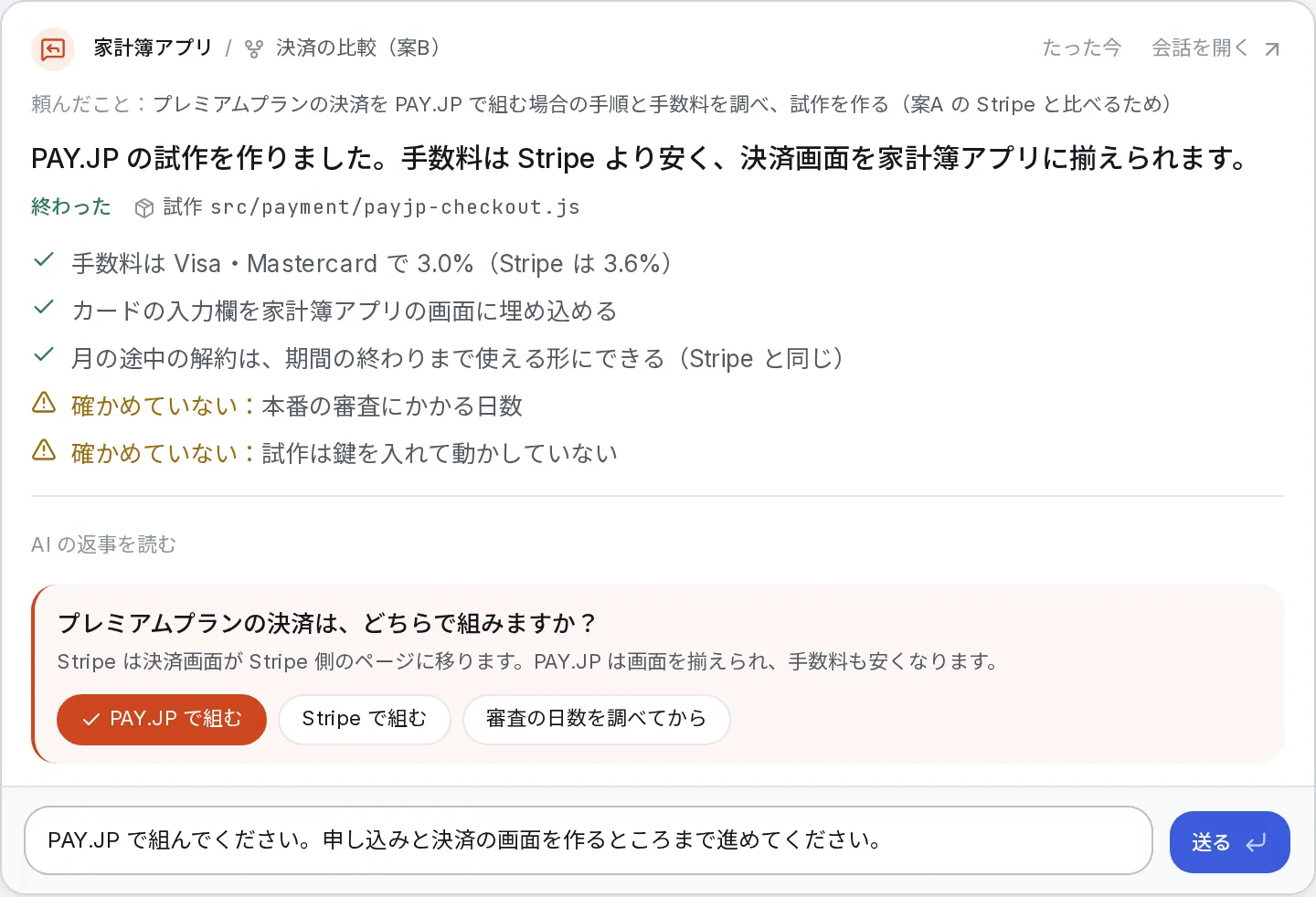Click the 終わった status label
The width and height of the screenshot is (1316, 897).
coord(71,207)
